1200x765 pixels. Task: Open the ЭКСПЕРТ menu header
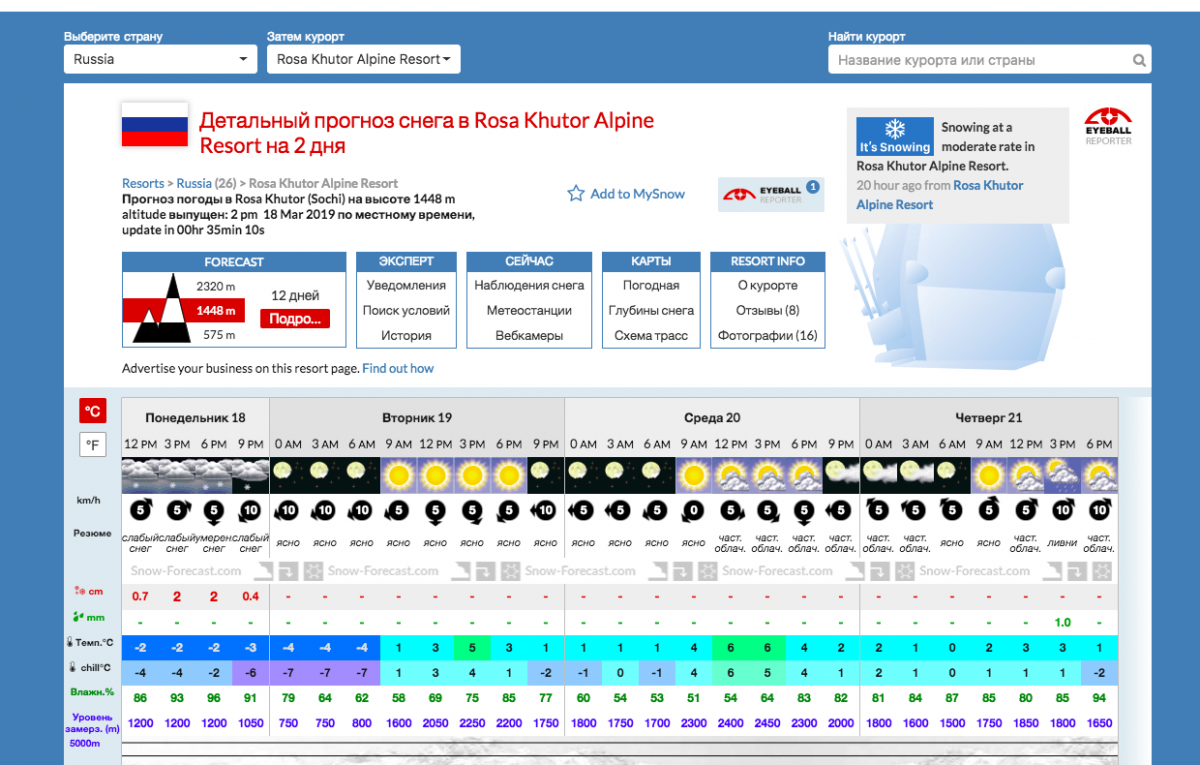(x=406, y=262)
